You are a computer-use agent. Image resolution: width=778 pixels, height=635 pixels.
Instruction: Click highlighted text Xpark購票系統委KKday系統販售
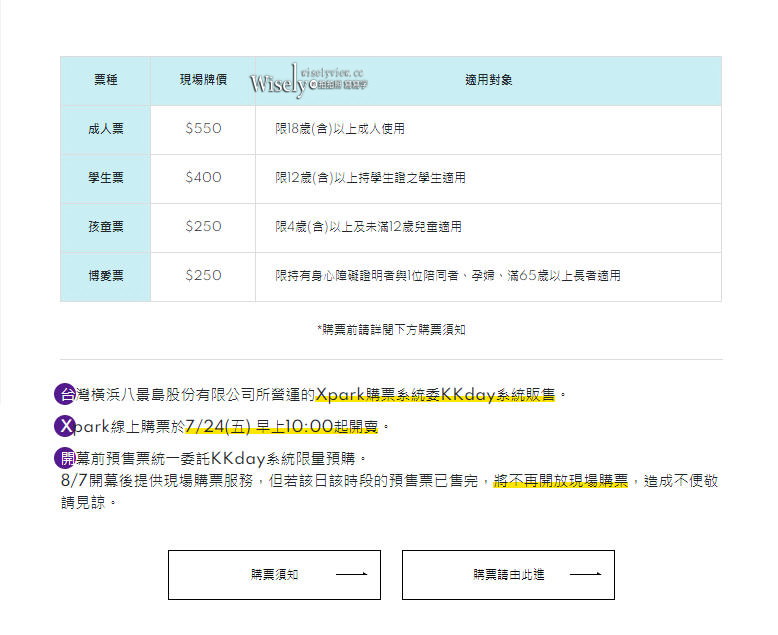(435, 395)
